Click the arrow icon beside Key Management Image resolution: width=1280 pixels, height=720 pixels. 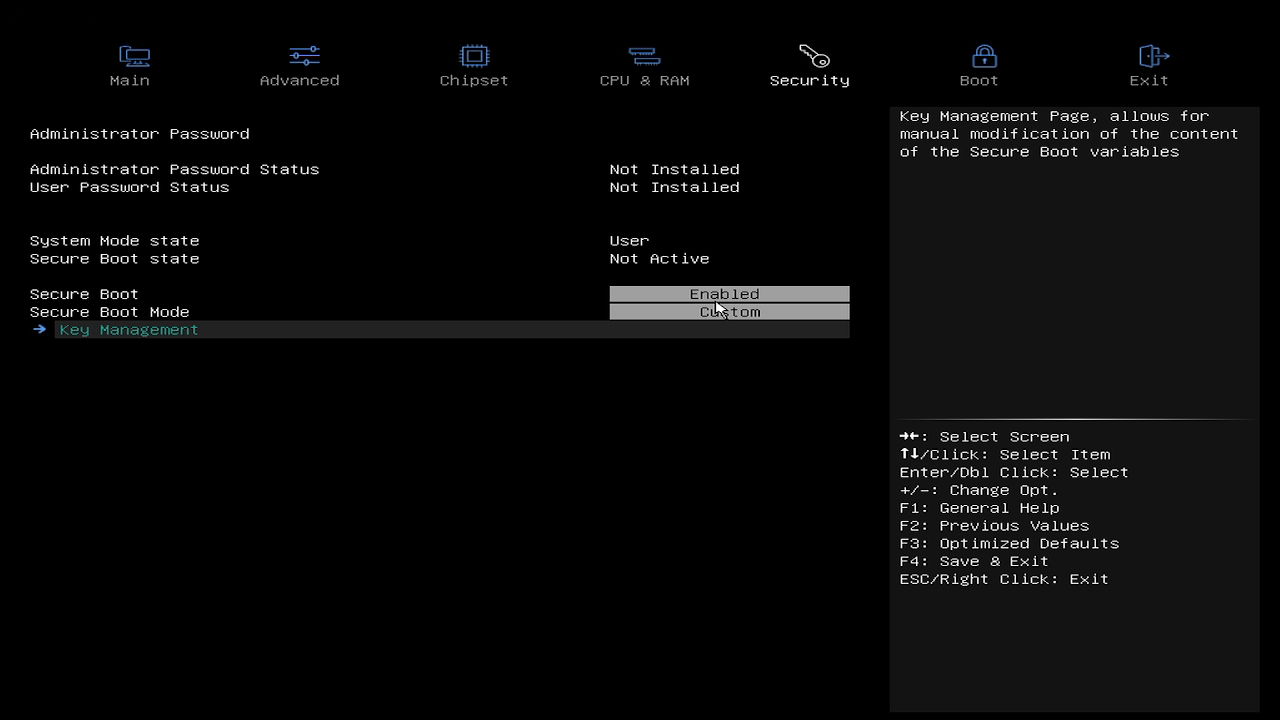pyautogui.click(x=39, y=329)
